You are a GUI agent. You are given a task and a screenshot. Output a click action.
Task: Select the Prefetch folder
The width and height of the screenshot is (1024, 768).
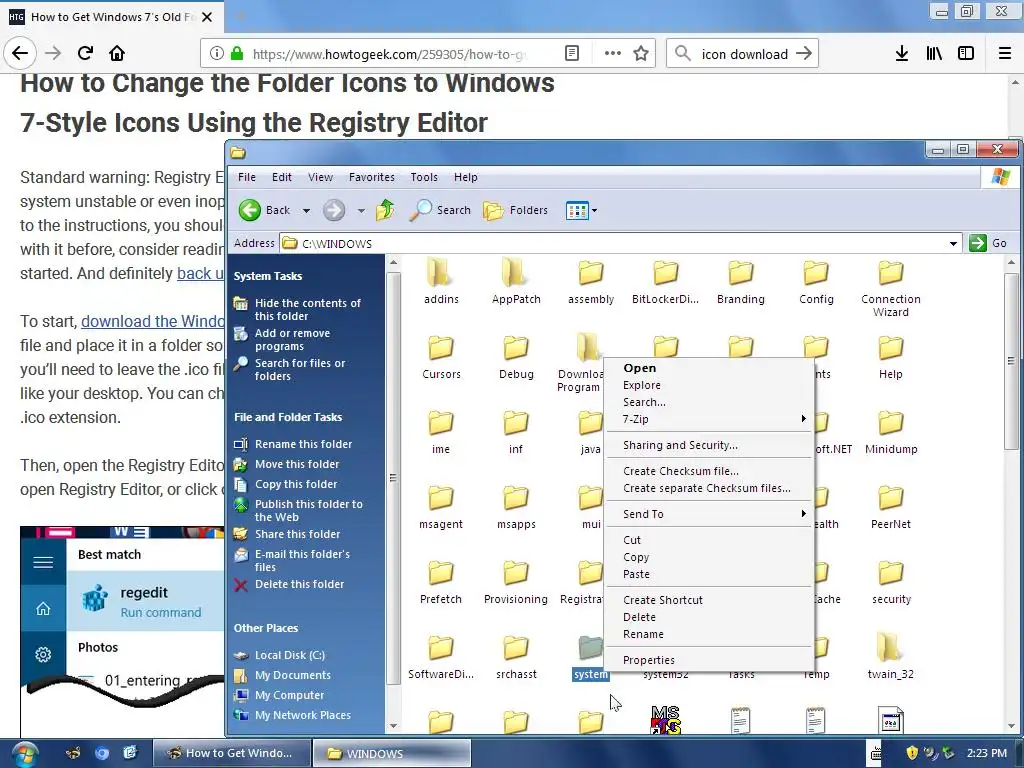coord(441,582)
